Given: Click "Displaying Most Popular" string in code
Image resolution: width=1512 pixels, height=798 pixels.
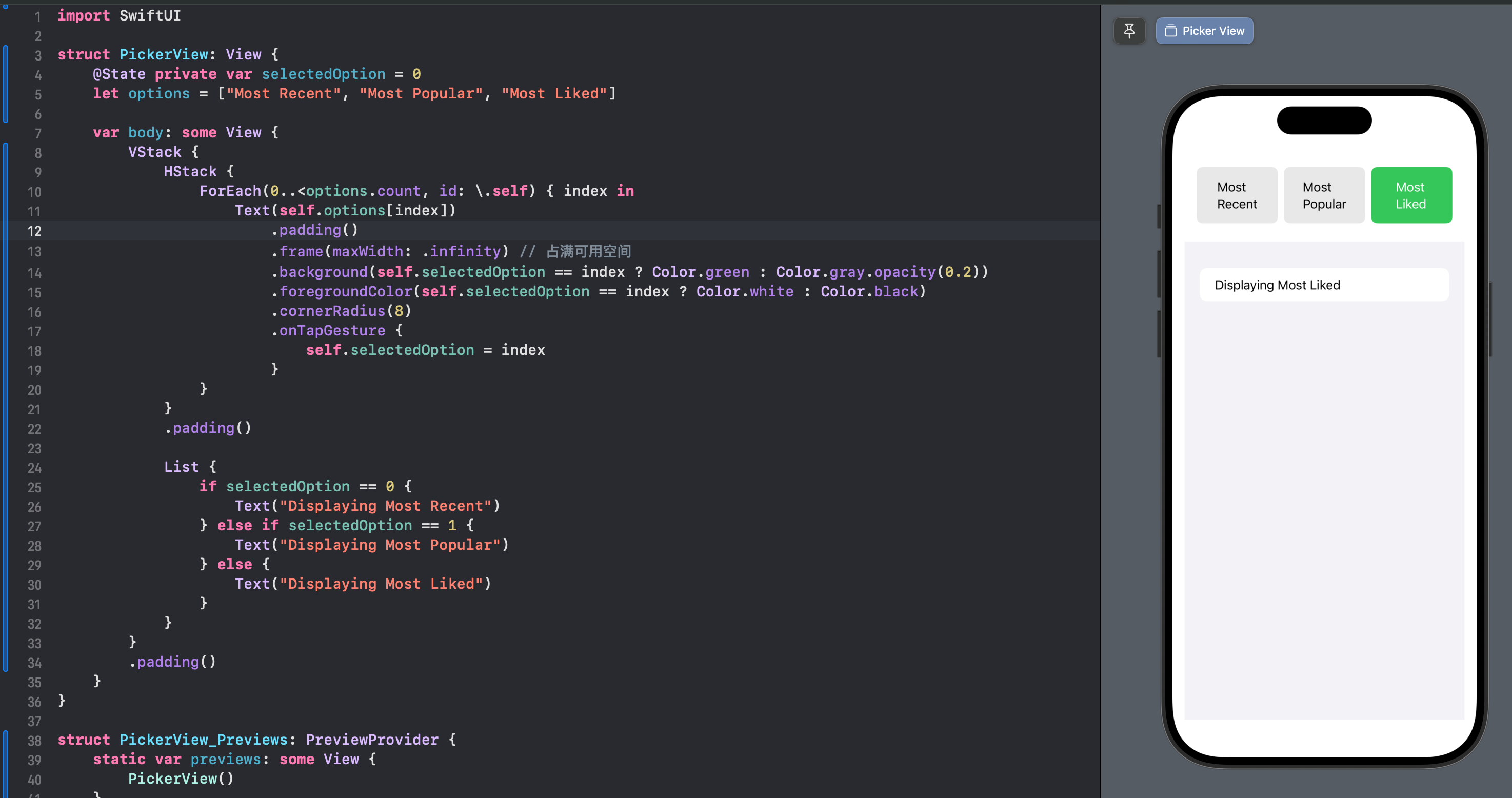Looking at the screenshot, I should [390, 545].
